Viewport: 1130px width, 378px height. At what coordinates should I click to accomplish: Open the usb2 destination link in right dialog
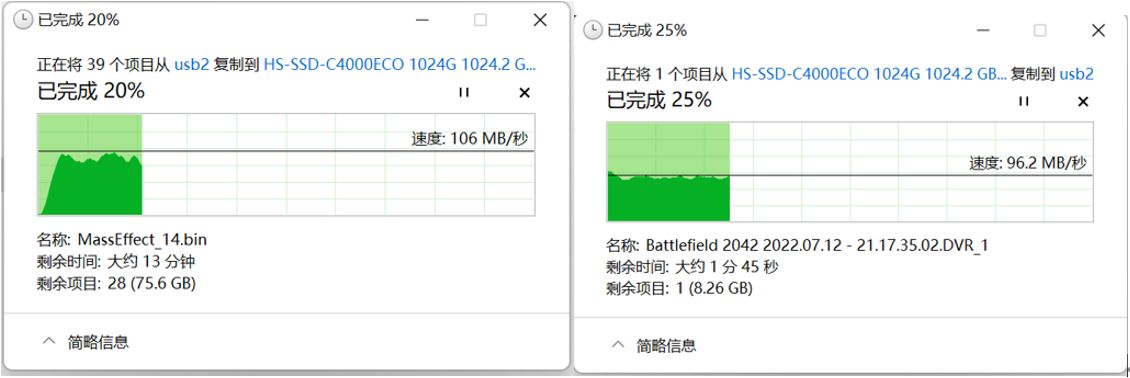1076,73
